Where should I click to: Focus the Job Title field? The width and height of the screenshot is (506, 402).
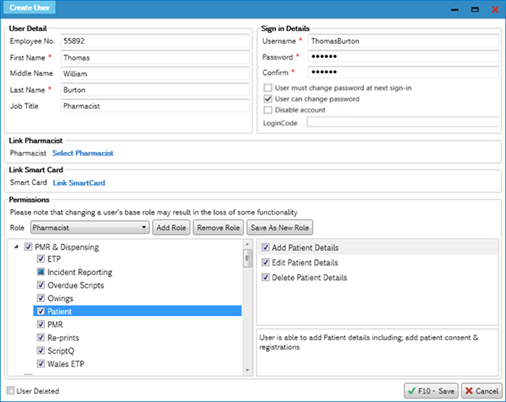click(x=155, y=106)
